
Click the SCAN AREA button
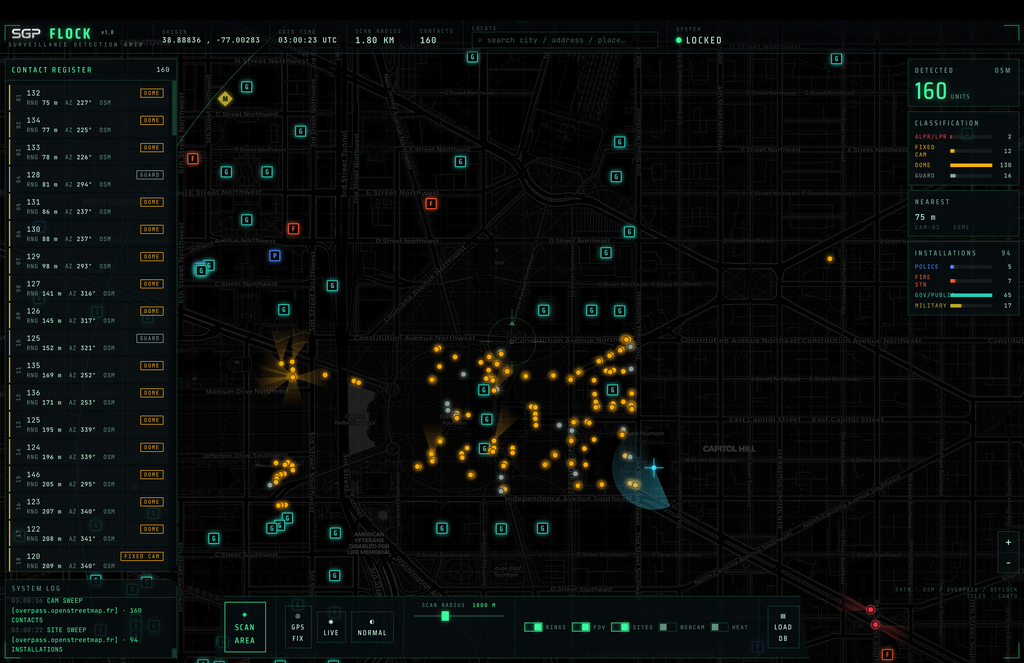point(245,627)
